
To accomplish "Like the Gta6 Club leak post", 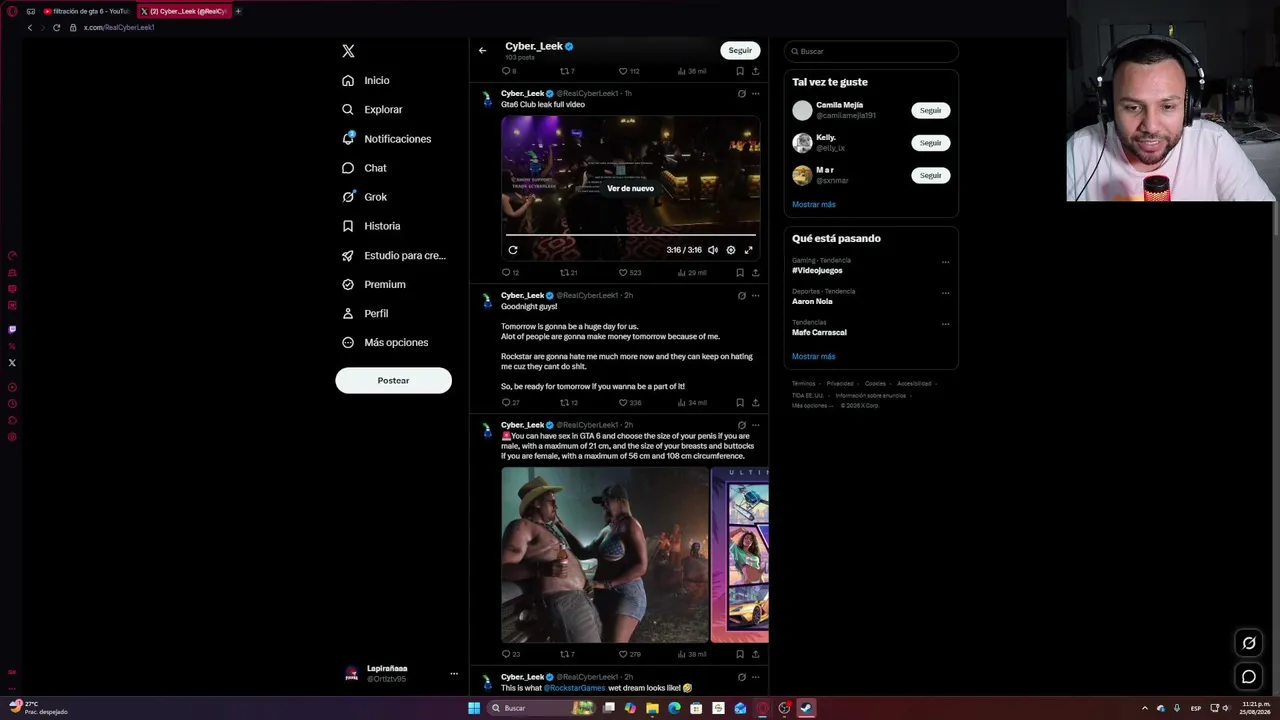I will click(x=629, y=272).
